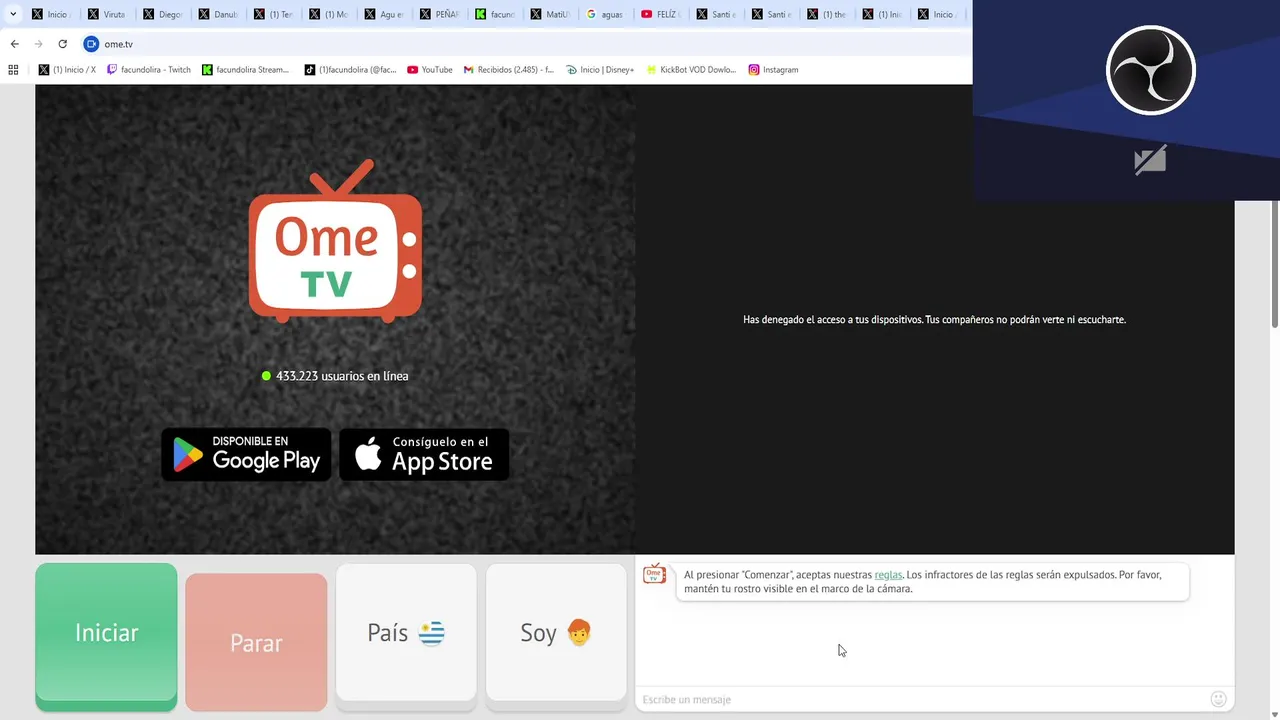
Task: Click the face emoji on Soy button
Action: (x=579, y=633)
